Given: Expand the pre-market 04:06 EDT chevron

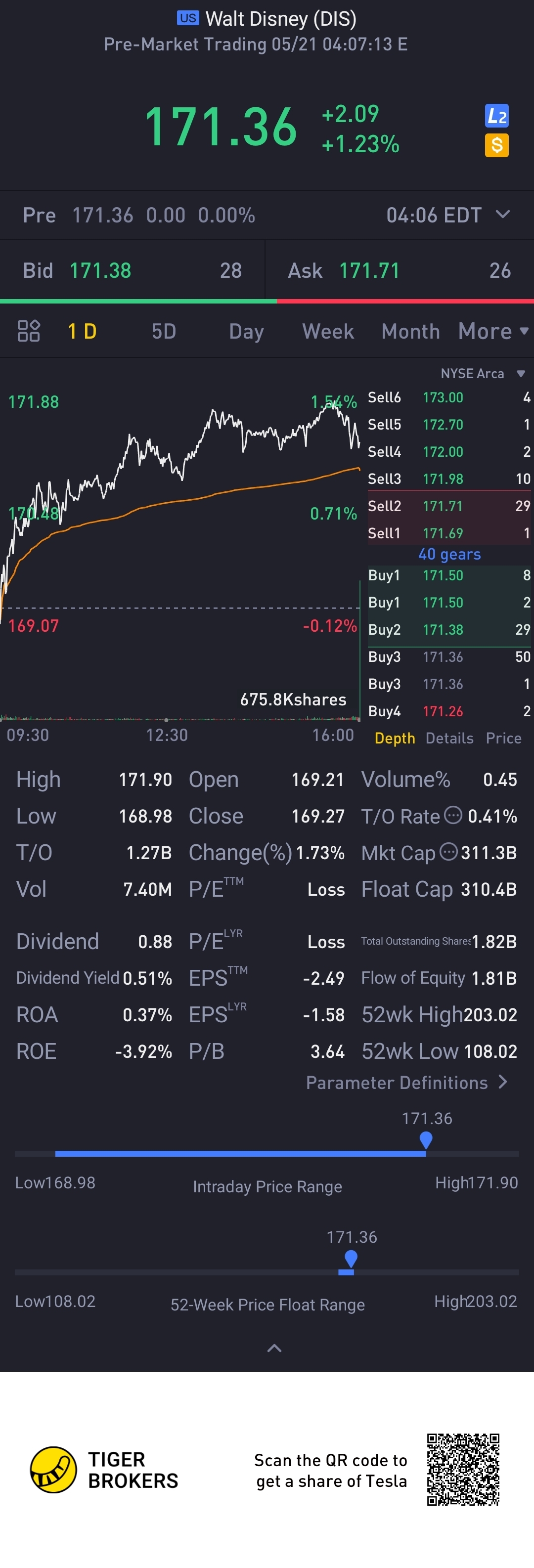Looking at the screenshot, I should [x=502, y=214].
